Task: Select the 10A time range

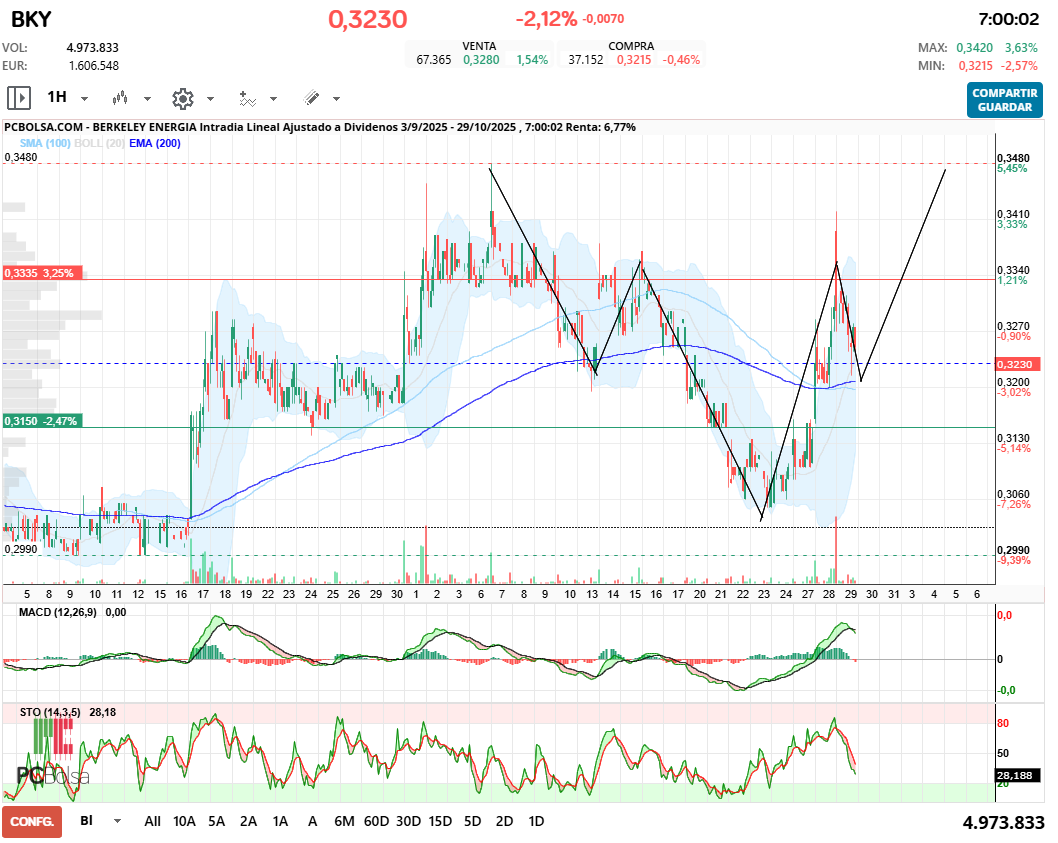Action: point(184,821)
